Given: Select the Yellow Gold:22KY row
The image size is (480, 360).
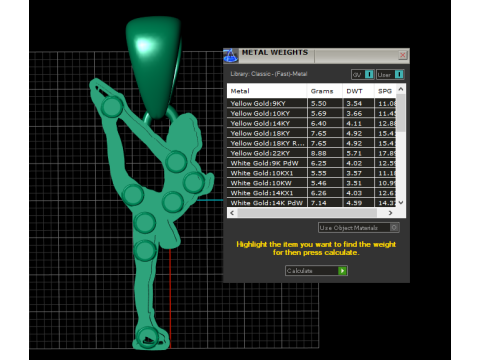Looking at the screenshot, I should [312, 153].
